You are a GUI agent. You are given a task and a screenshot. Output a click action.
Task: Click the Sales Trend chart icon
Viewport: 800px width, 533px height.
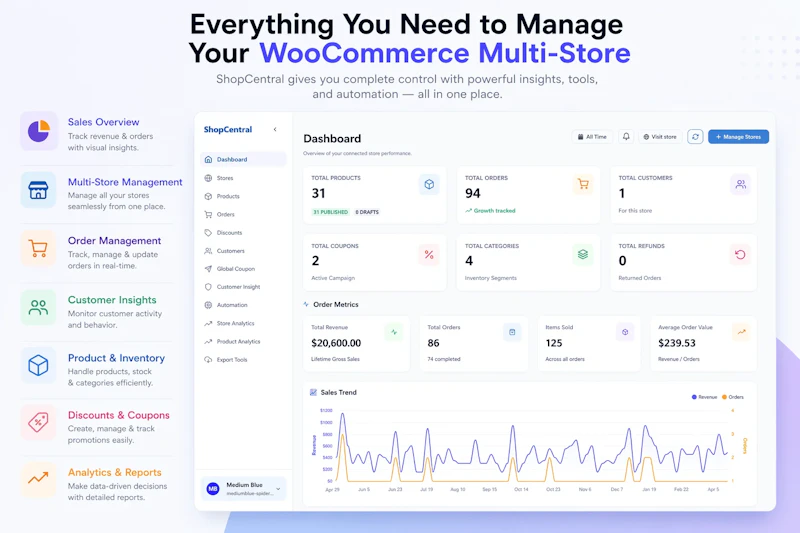[313, 392]
